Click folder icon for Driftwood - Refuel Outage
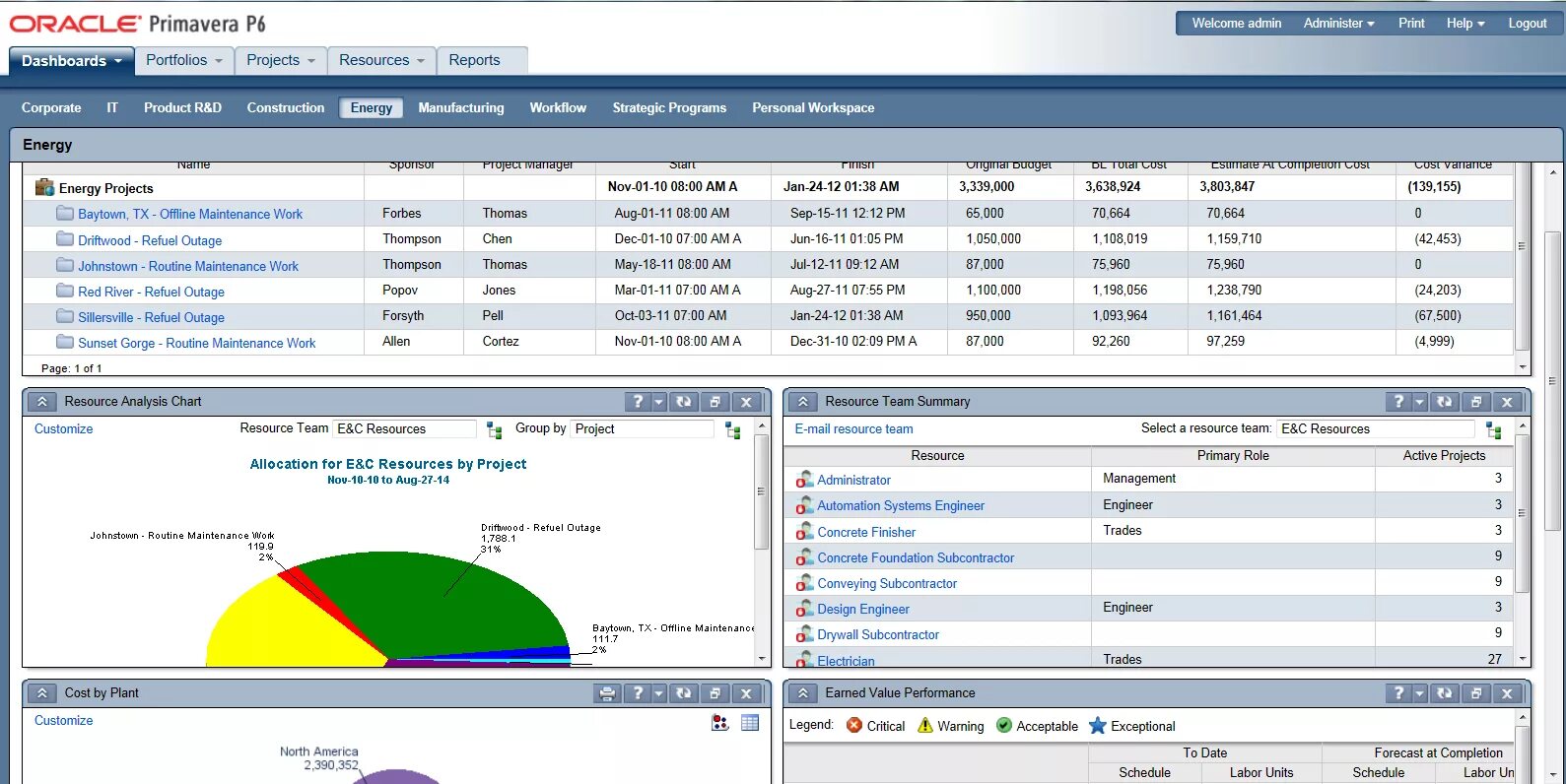Screen dimensions: 1566x784 click(x=65, y=238)
